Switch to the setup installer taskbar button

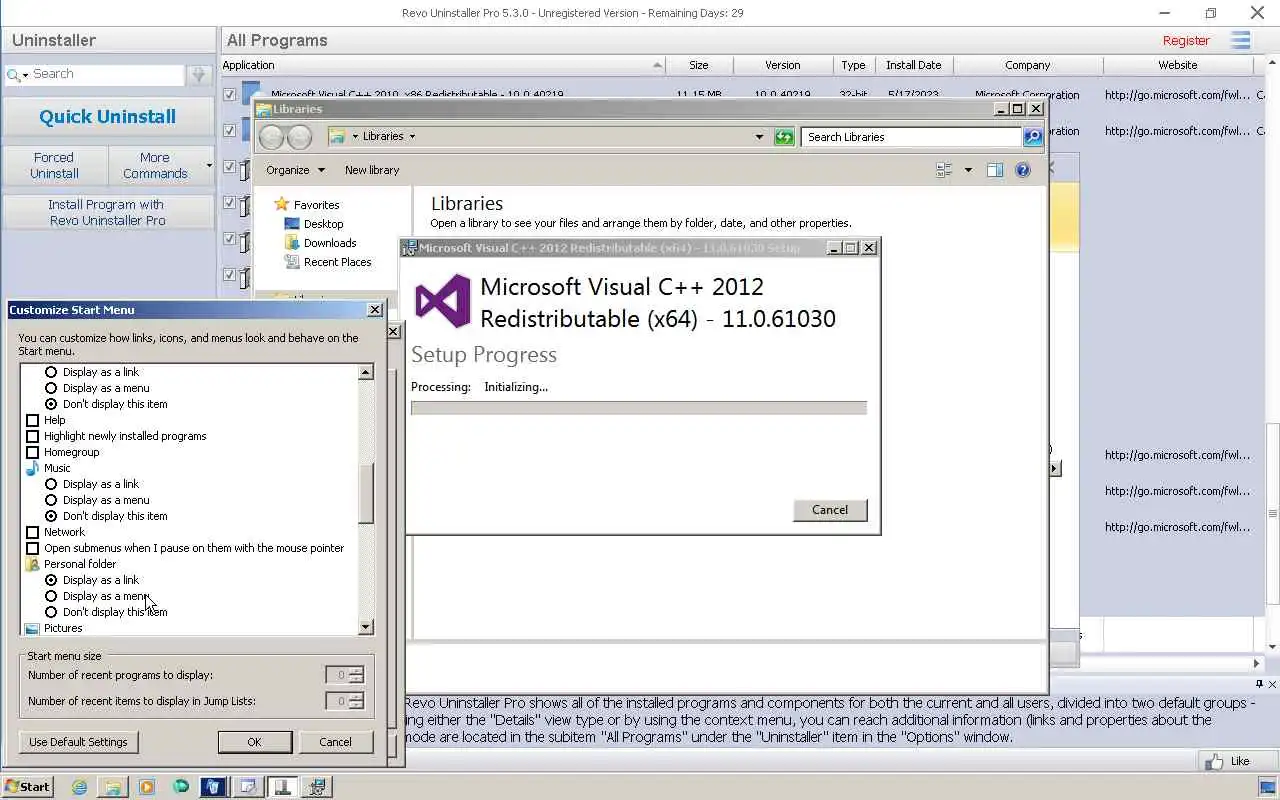pyautogui.click(x=317, y=787)
